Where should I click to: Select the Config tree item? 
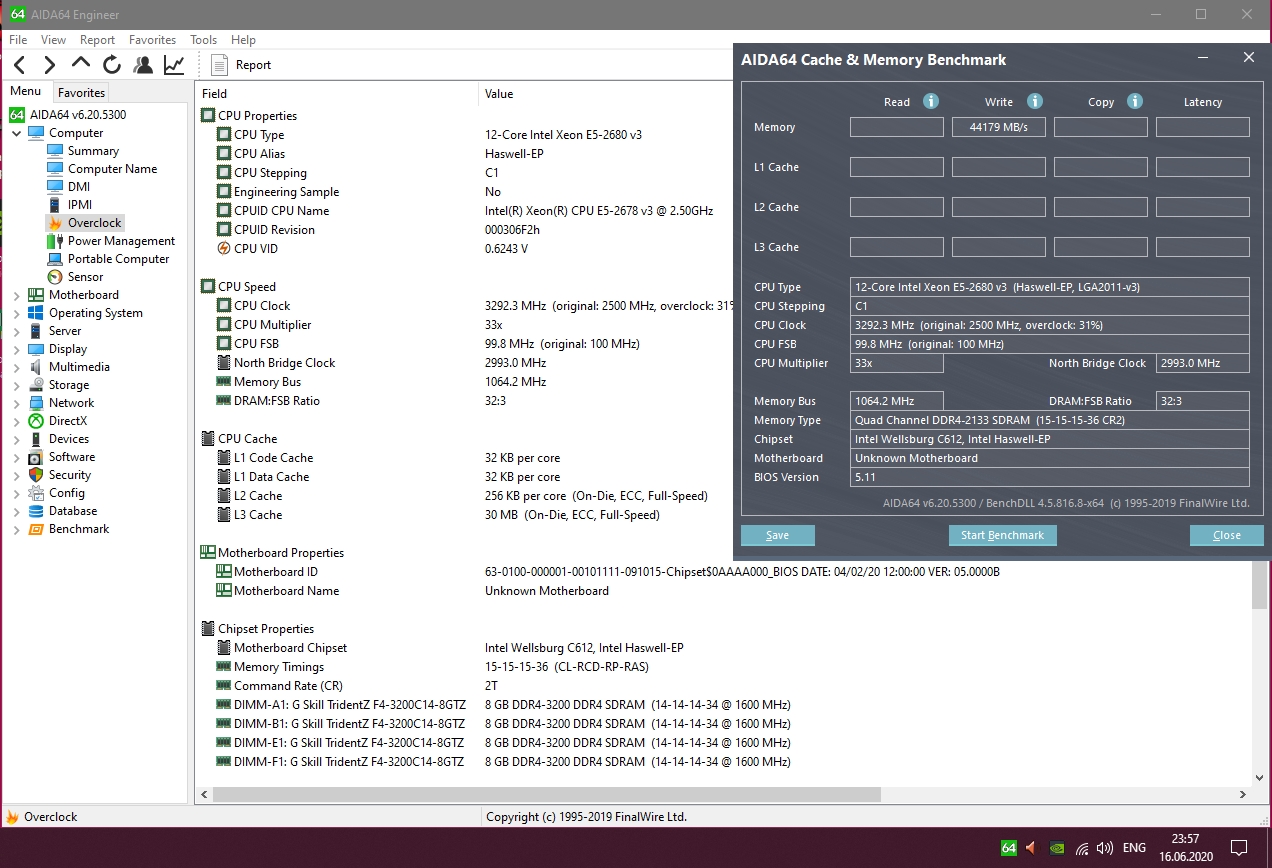pyautogui.click(x=66, y=493)
